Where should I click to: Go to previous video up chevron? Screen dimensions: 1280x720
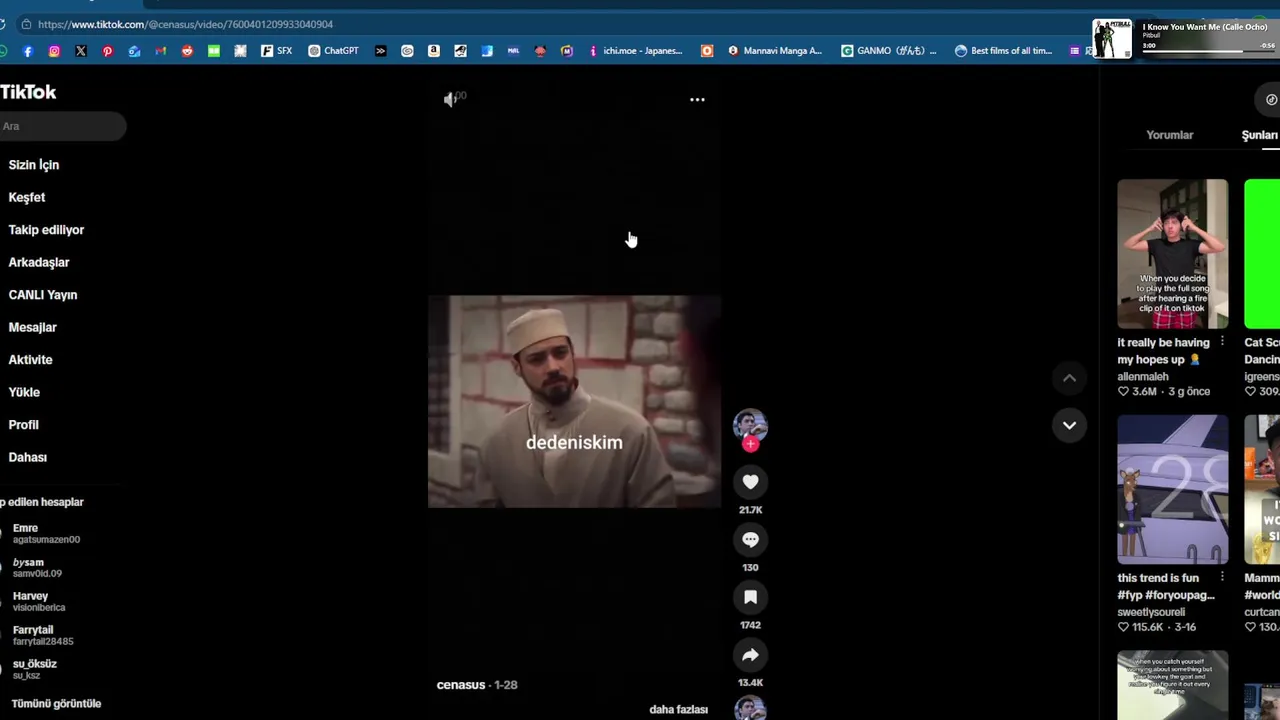(1069, 378)
